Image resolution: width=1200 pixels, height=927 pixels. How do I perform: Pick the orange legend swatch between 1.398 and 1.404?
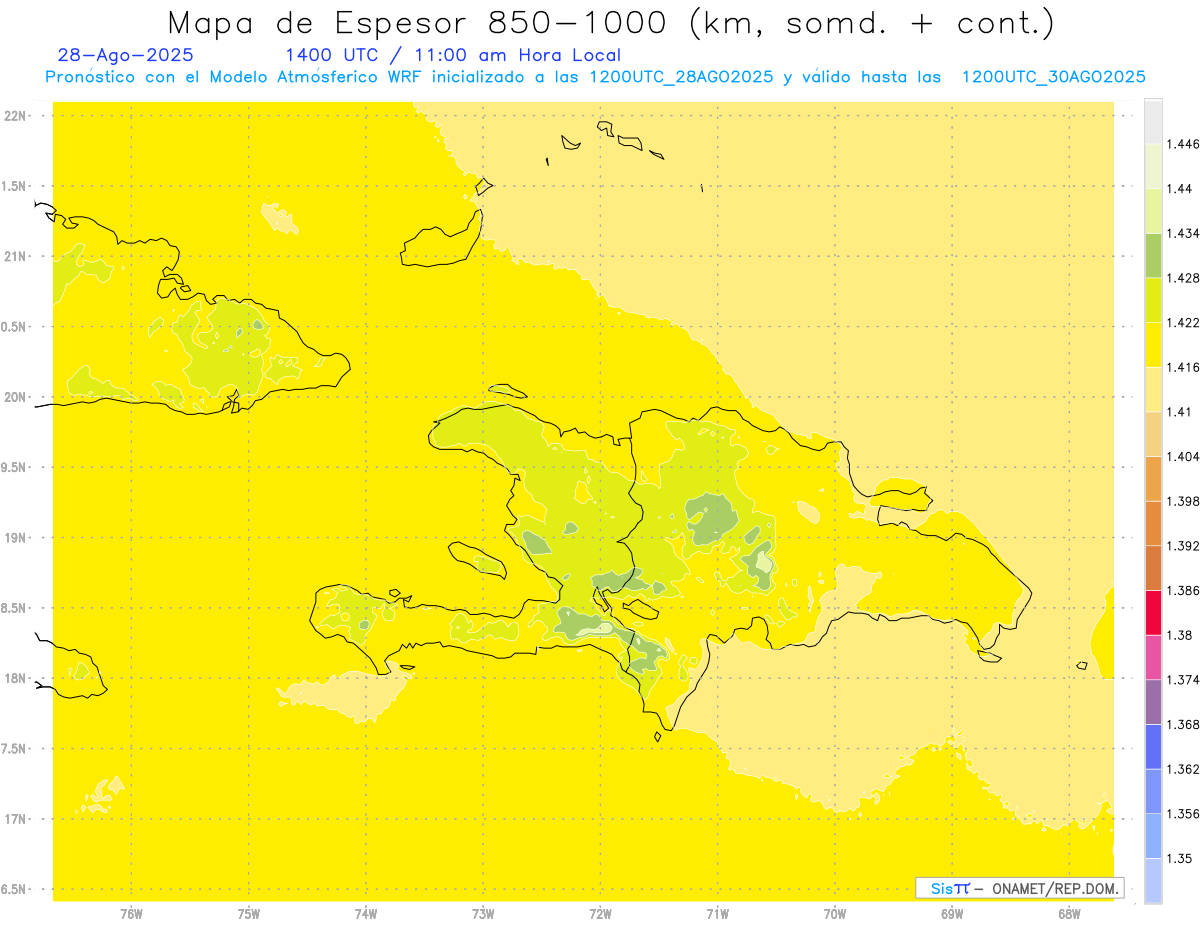[1153, 478]
